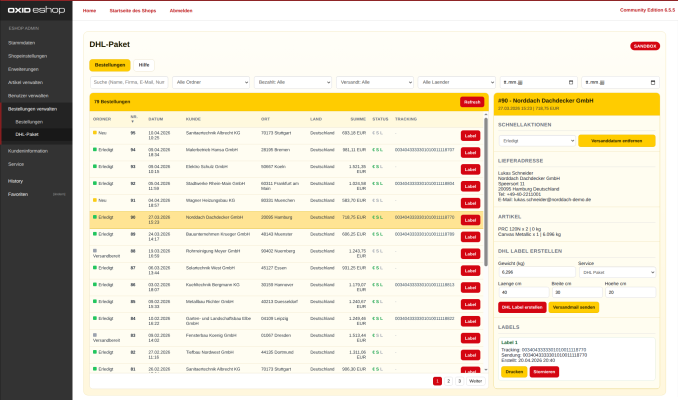
Task: Click DHL Label erstellen button
Action: [x=522, y=307]
